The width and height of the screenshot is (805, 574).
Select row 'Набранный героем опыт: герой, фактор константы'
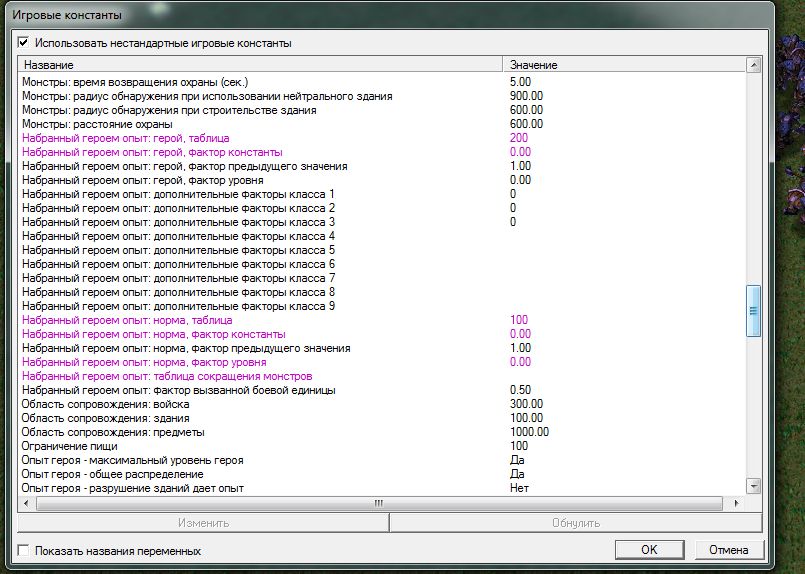[382, 152]
